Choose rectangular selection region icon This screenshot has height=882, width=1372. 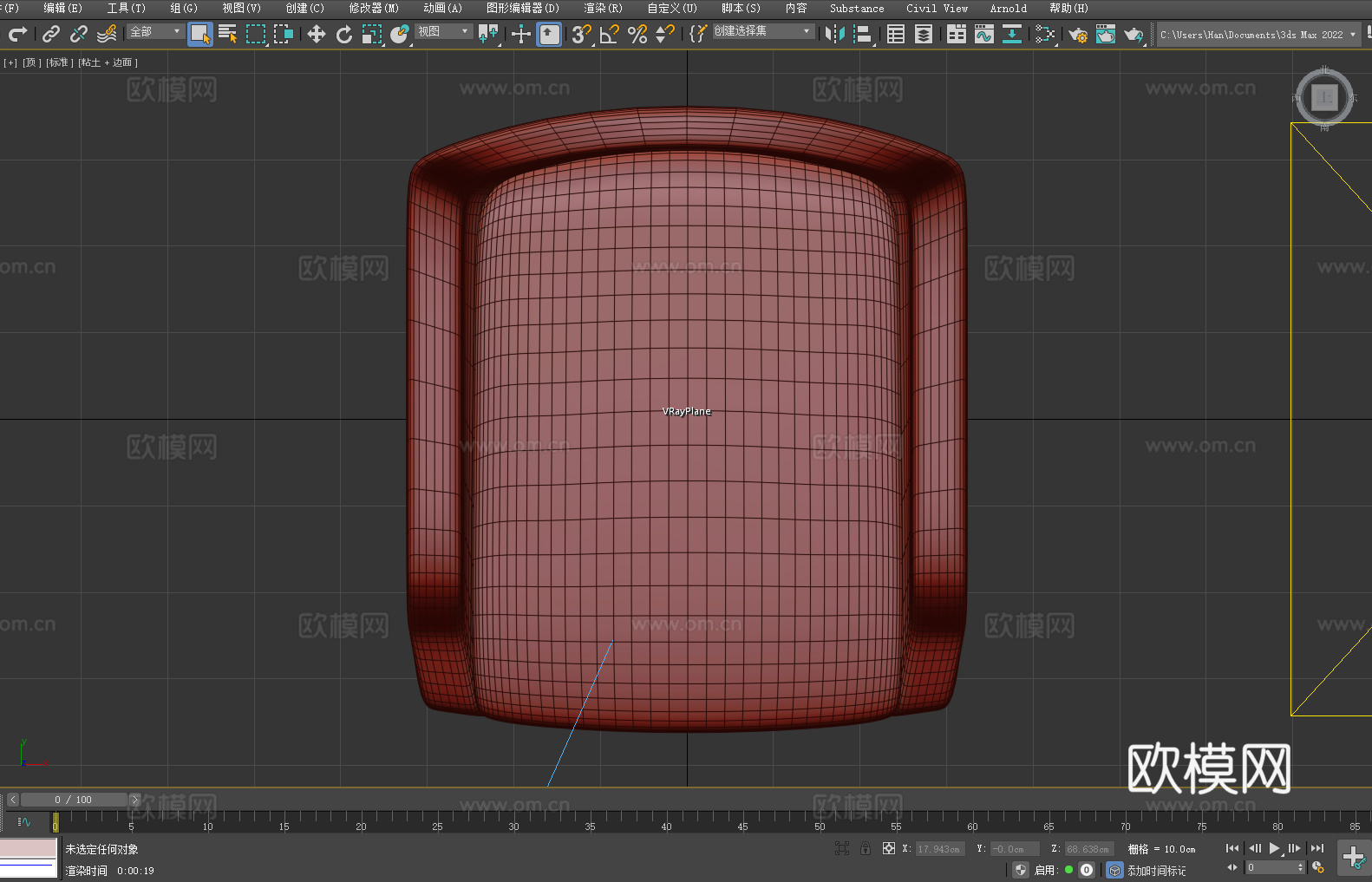[256, 34]
